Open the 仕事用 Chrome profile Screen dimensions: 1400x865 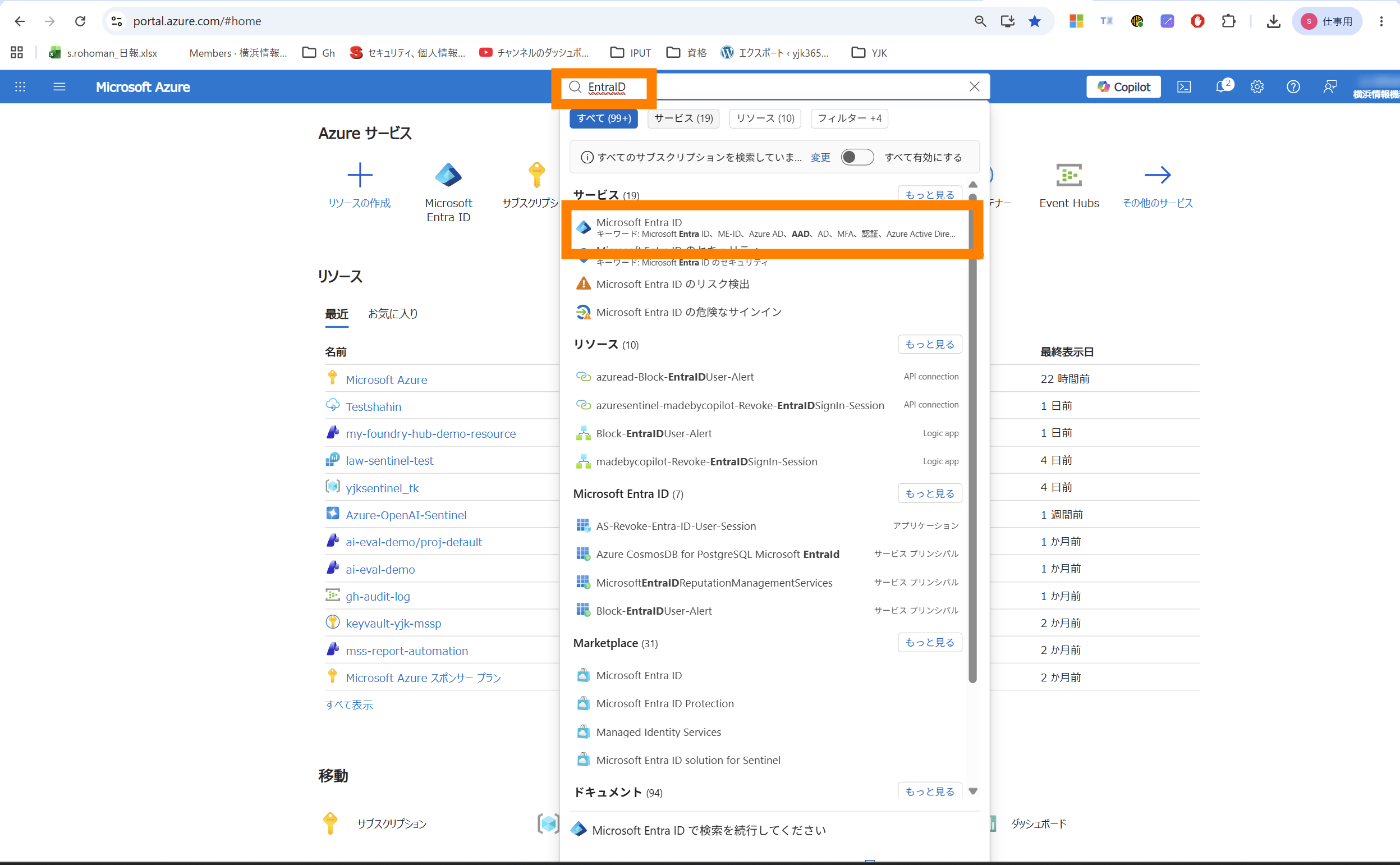pyautogui.click(x=1327, y=21)
